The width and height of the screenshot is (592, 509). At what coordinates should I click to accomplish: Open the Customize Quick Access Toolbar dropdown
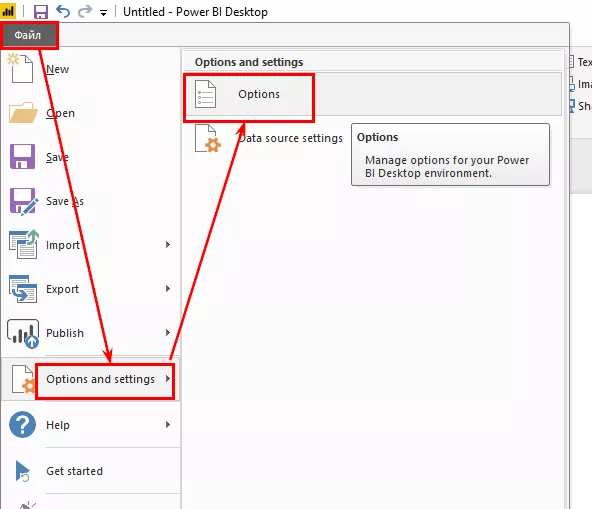pos(103,13)
